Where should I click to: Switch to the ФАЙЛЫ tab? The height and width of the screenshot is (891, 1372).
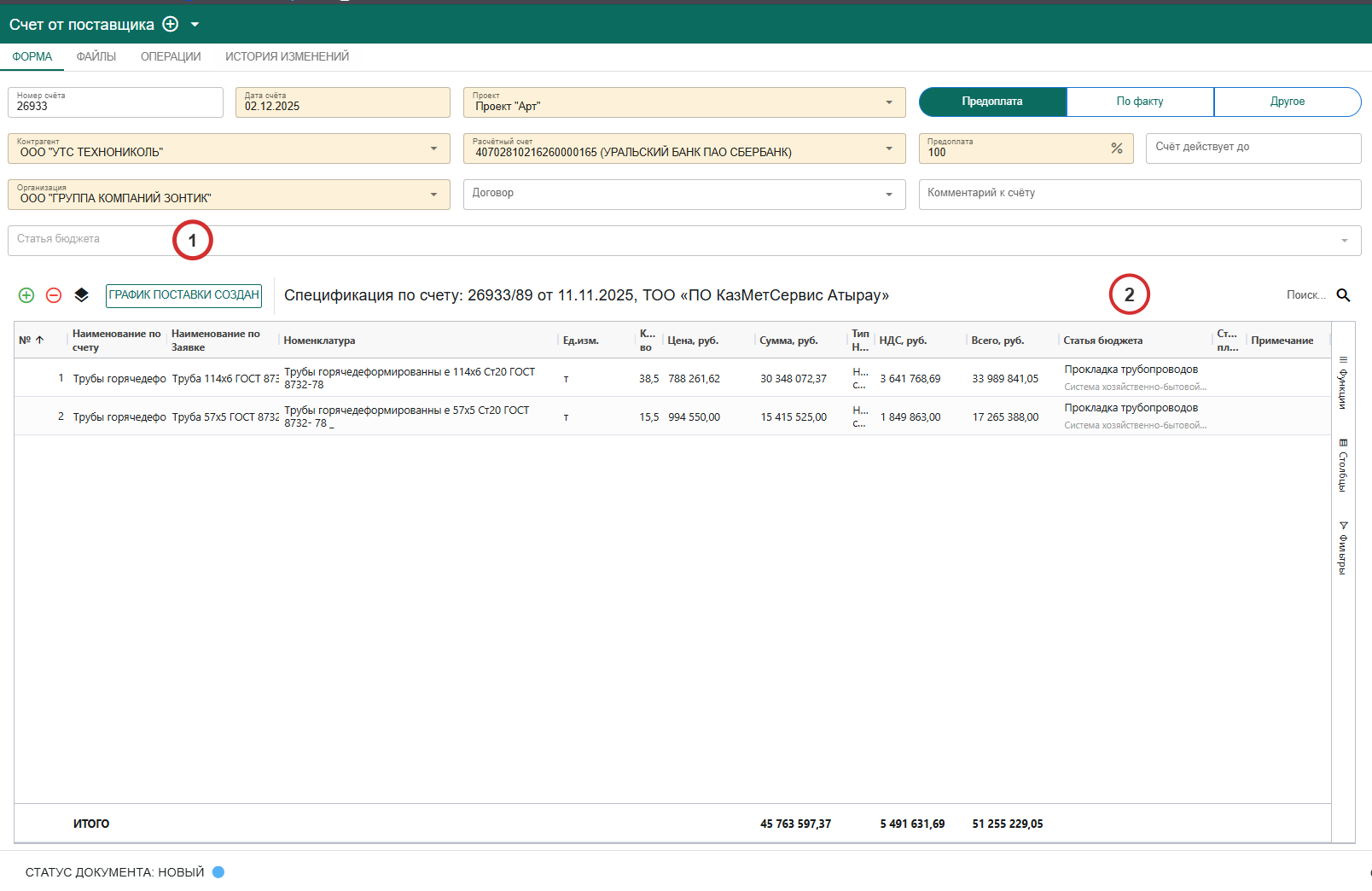[x=96, y=56]
